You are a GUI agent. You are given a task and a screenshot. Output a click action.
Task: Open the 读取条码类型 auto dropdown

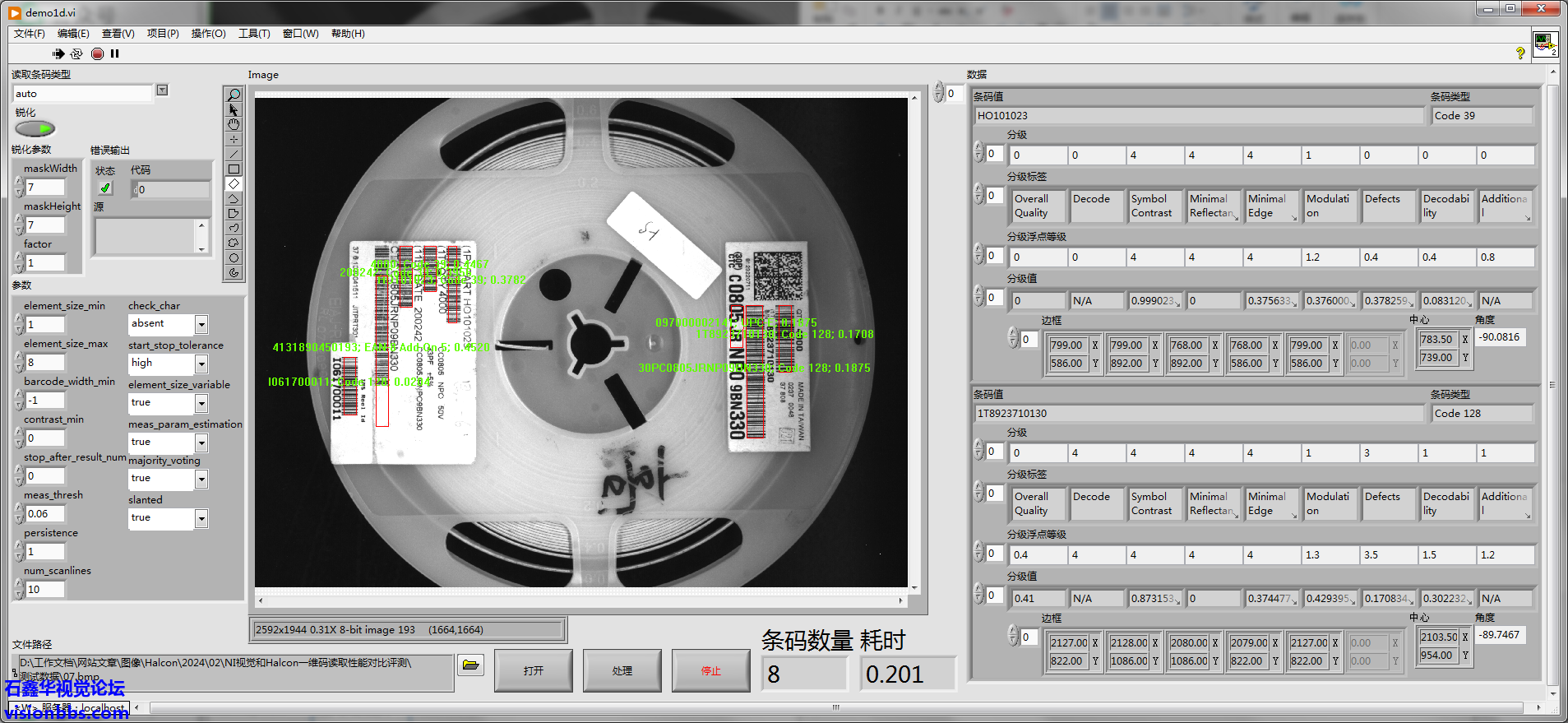[x=162, y=90]
